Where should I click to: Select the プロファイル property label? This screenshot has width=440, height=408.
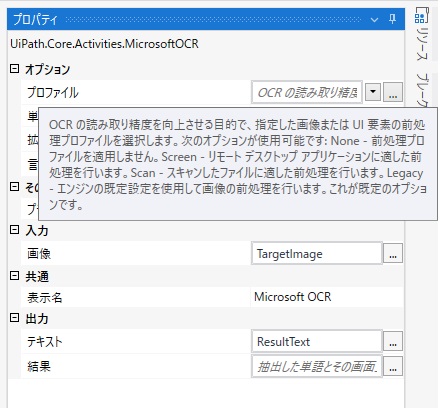[x=53, y=92]
